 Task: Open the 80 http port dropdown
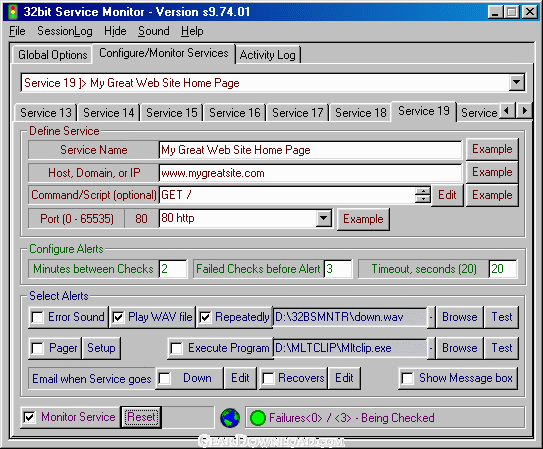[323, 218]
